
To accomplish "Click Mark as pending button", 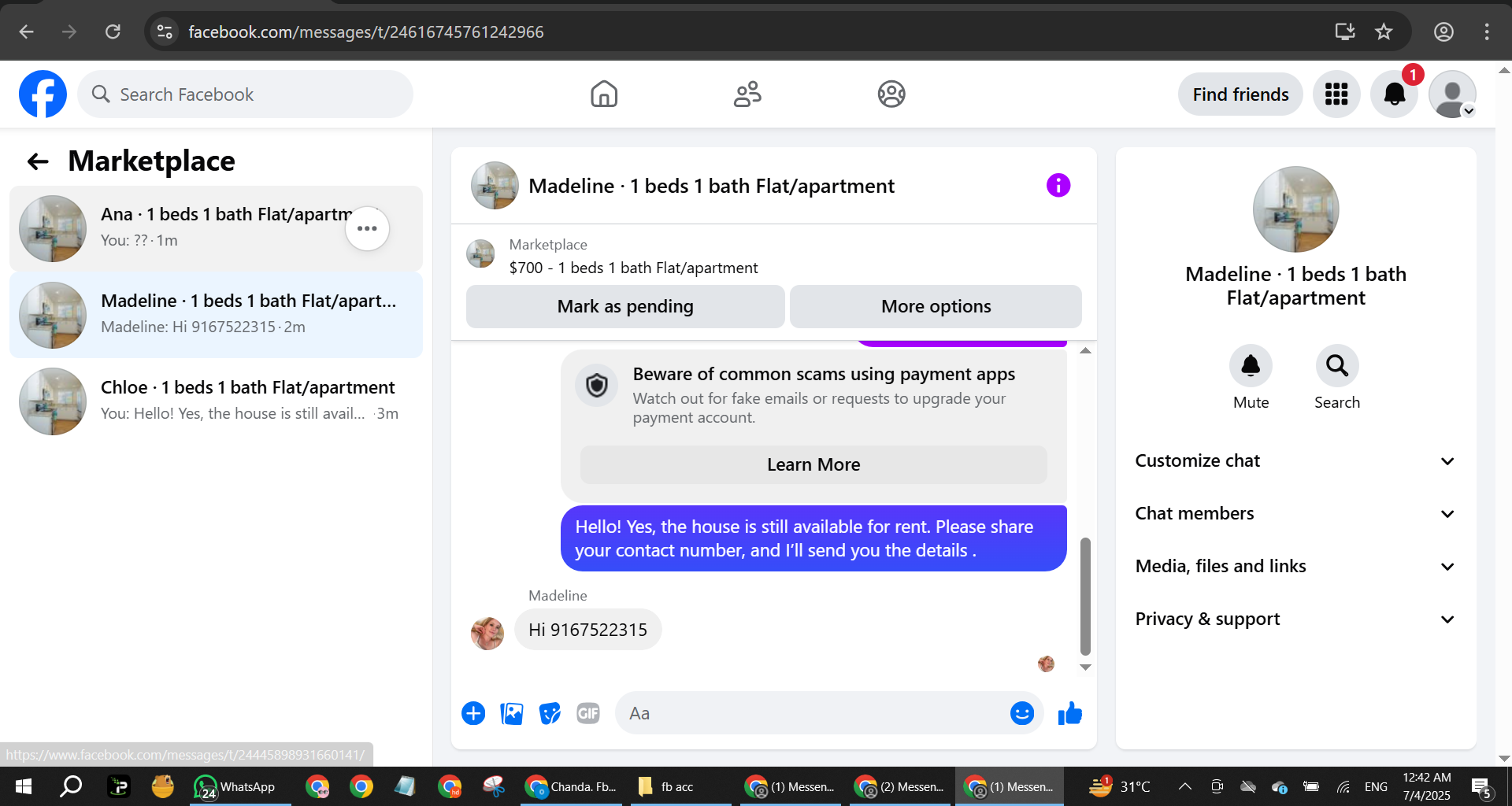I will 625,306.
